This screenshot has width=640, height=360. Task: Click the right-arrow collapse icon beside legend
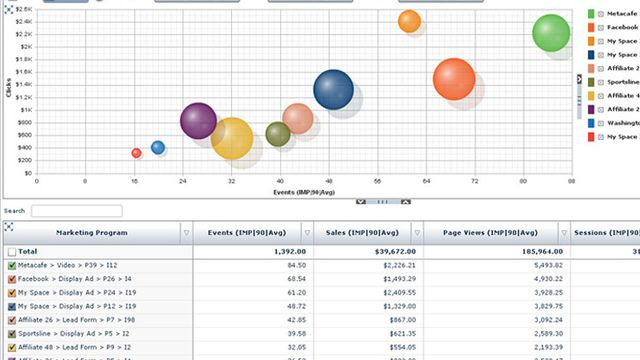click(x=579, y=79)
